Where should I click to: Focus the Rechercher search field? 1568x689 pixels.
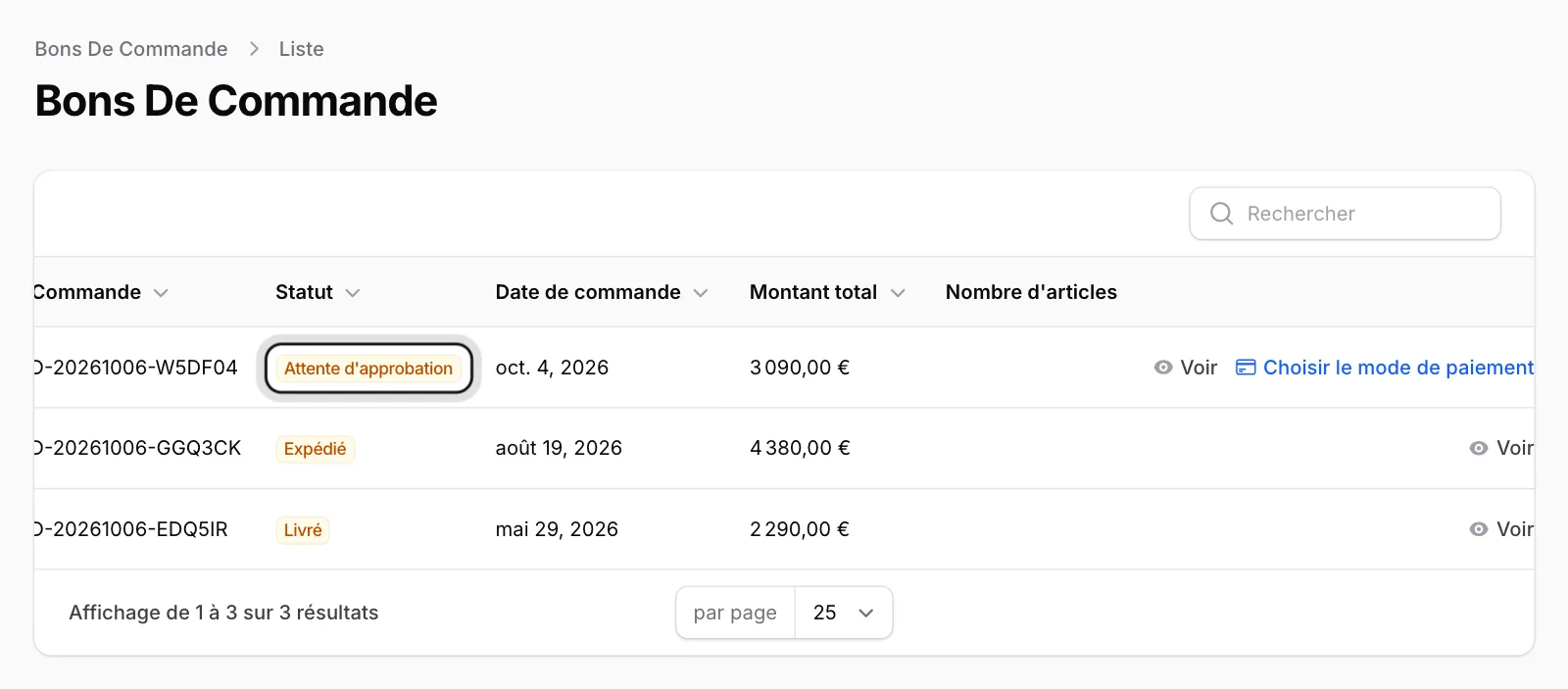(1345, 214)
